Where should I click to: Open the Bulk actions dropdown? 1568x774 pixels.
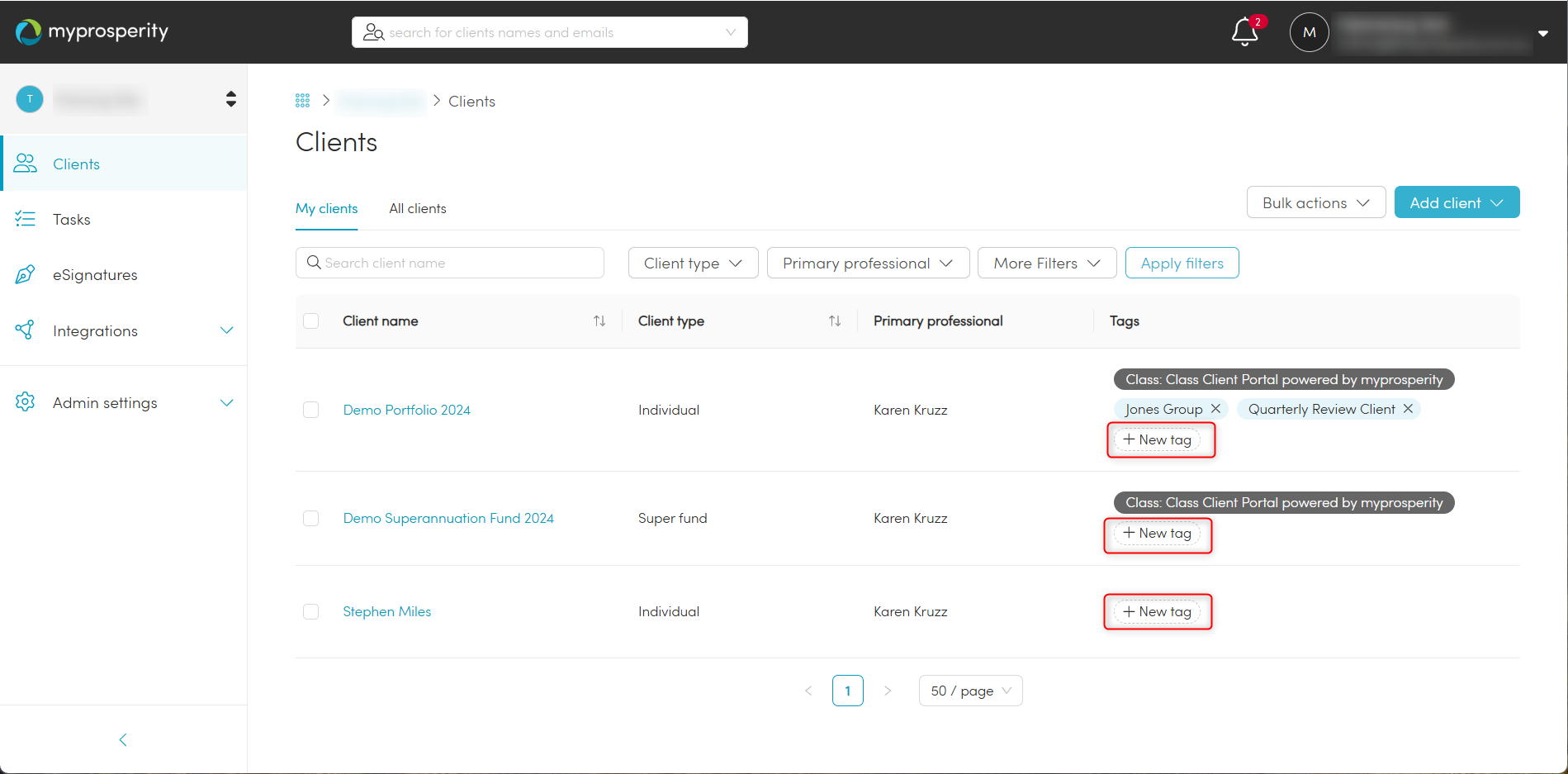tap(1316, 202)
